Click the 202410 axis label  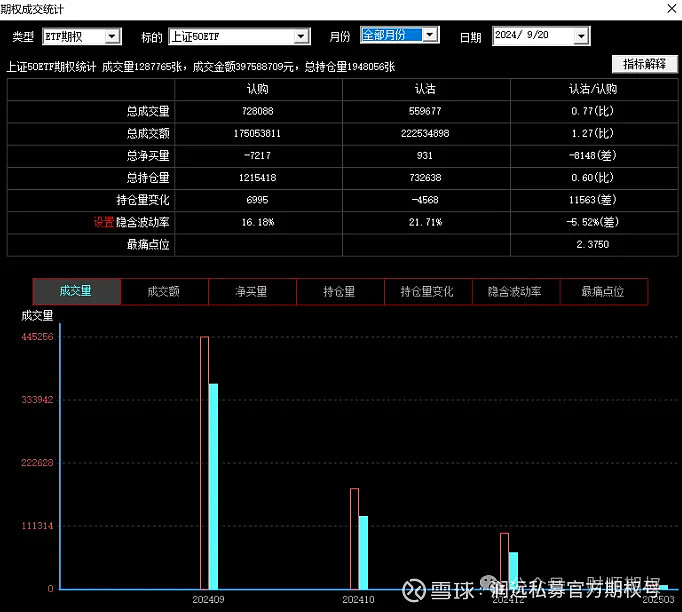pos(358,600)
